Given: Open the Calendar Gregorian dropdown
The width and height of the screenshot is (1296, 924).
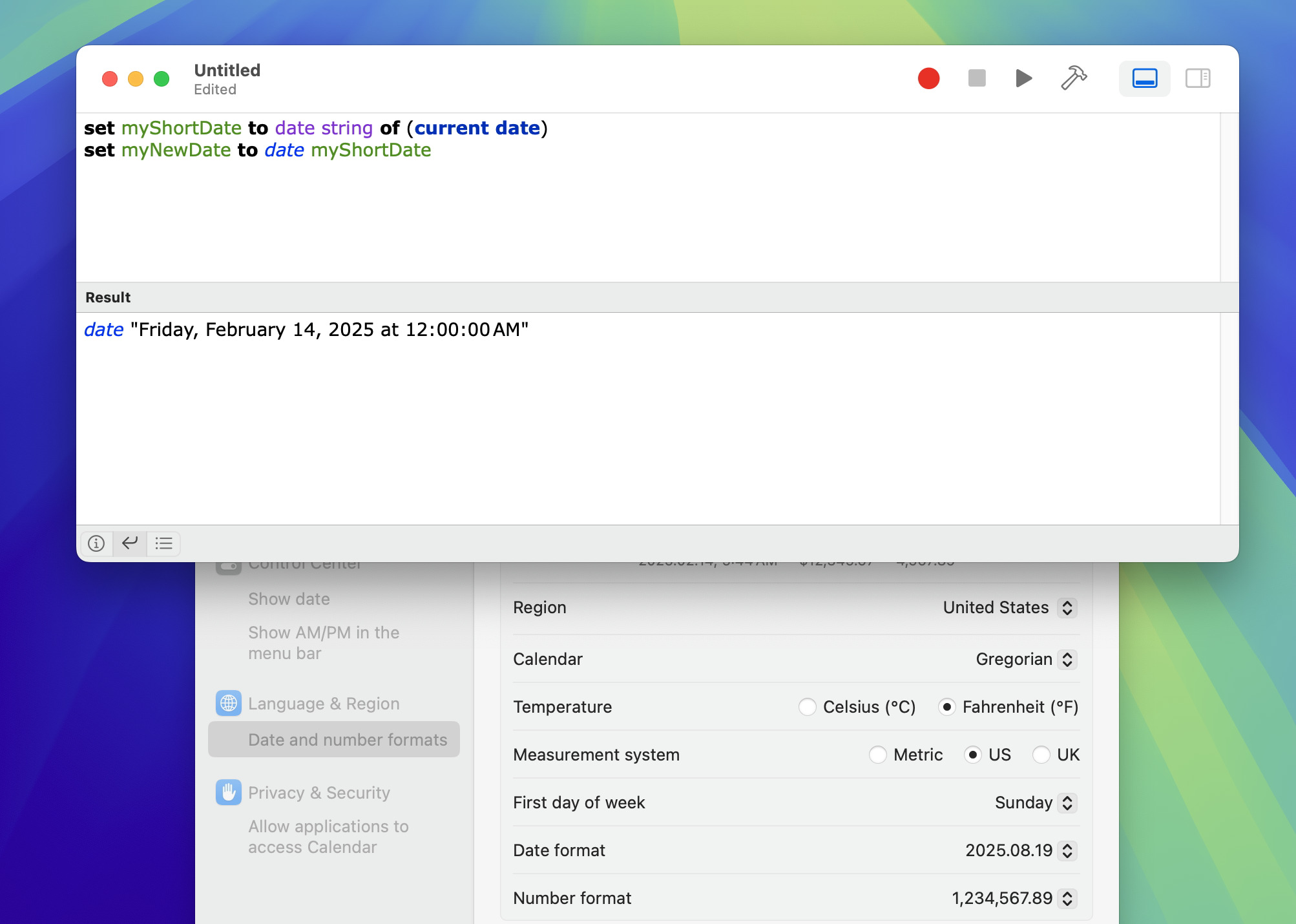Looking at the screenshot, I should 1026,659.
